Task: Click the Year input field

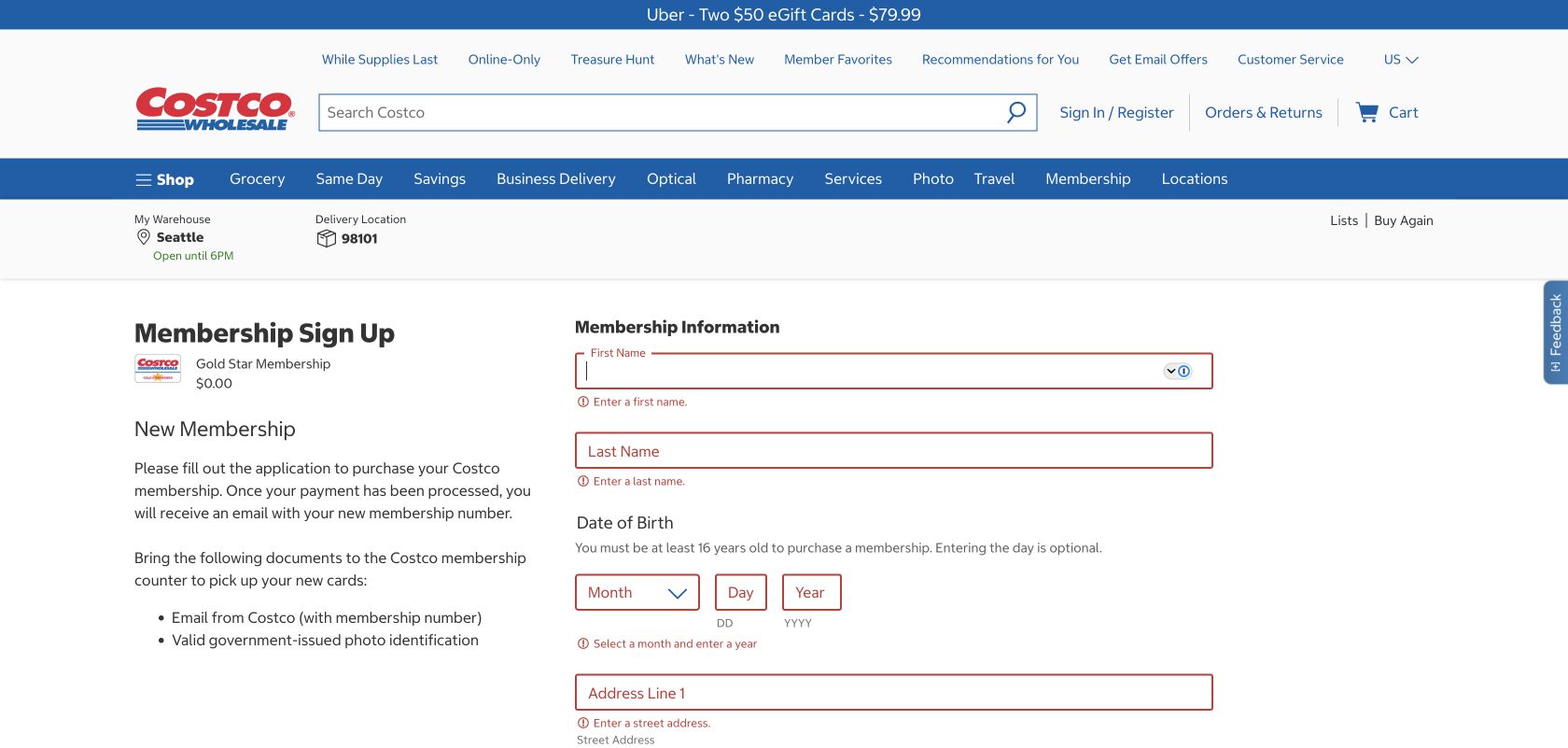Action: tap(811, 592)
